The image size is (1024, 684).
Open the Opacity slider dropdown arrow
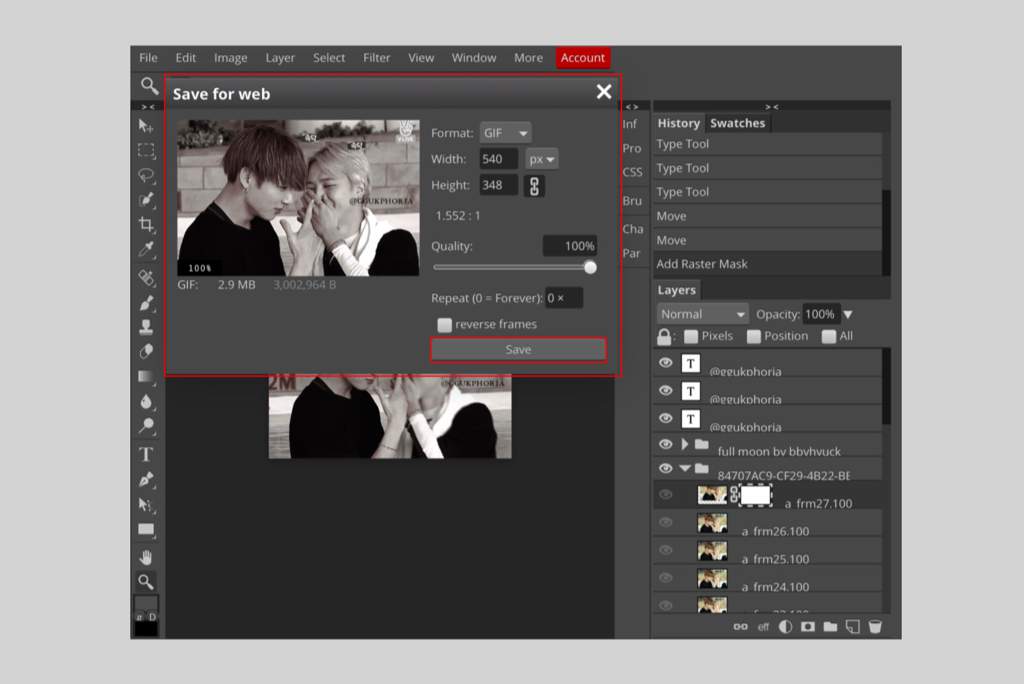848,314
